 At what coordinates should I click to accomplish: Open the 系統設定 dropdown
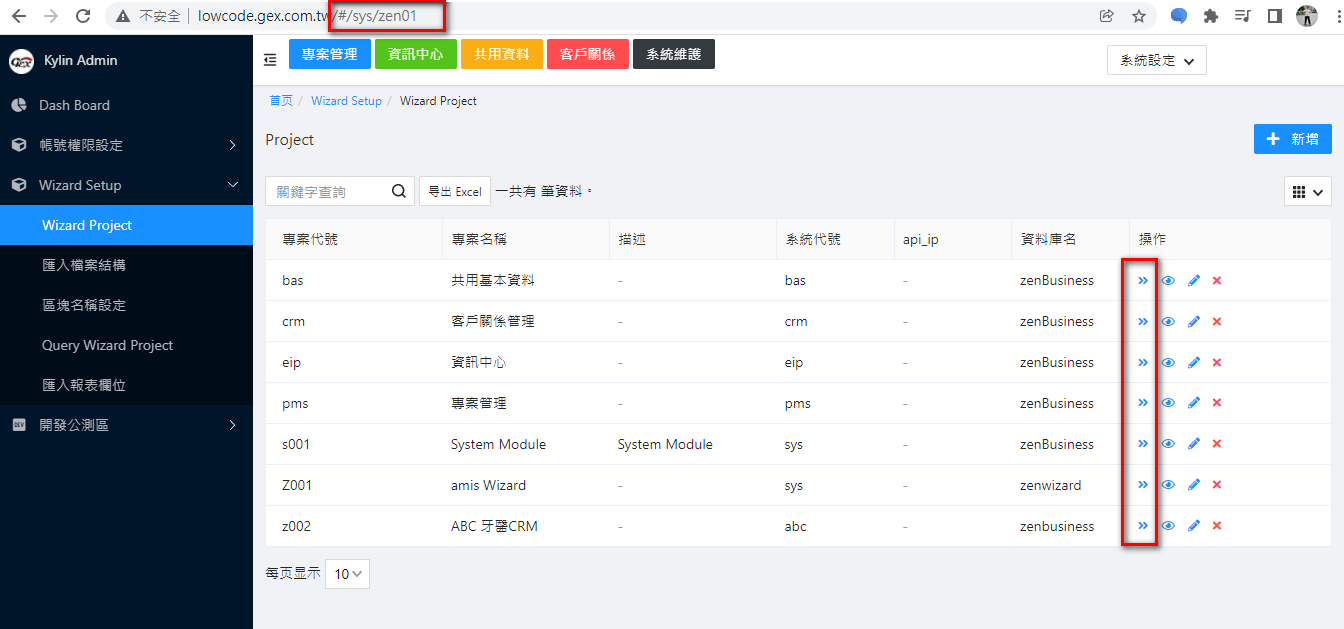(x=1156, y=60)
